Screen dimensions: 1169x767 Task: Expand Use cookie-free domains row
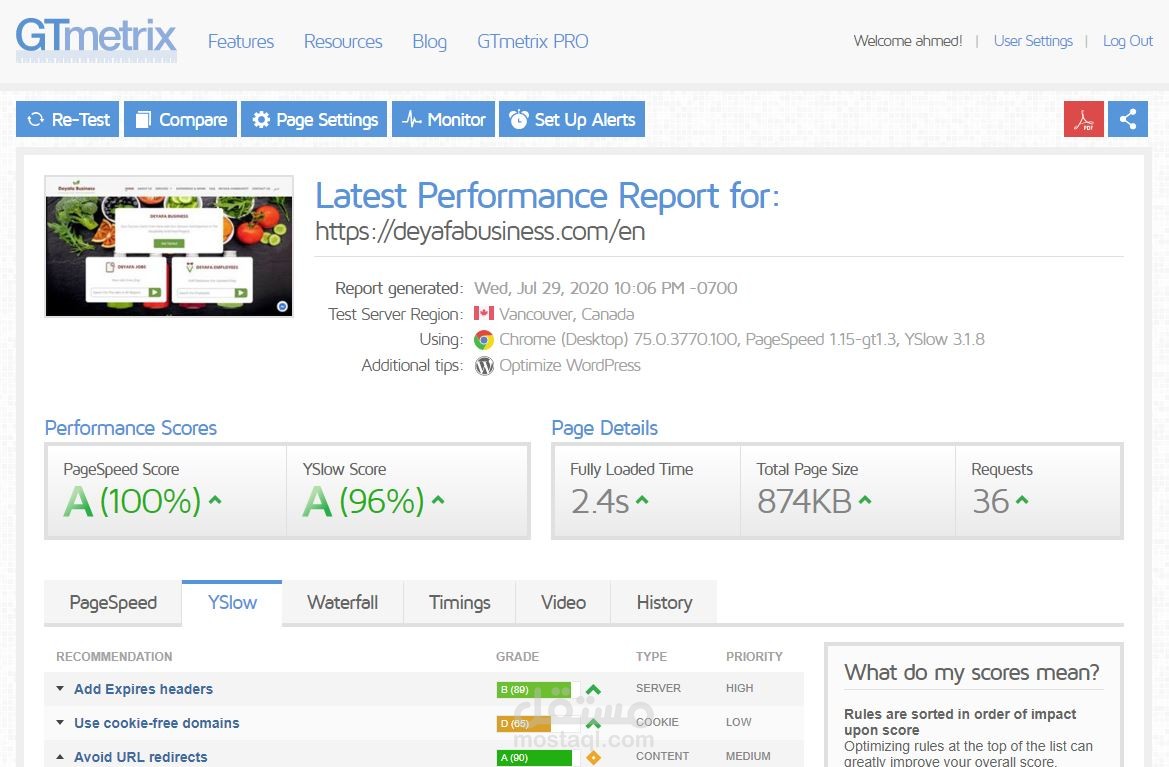(60, 722)
